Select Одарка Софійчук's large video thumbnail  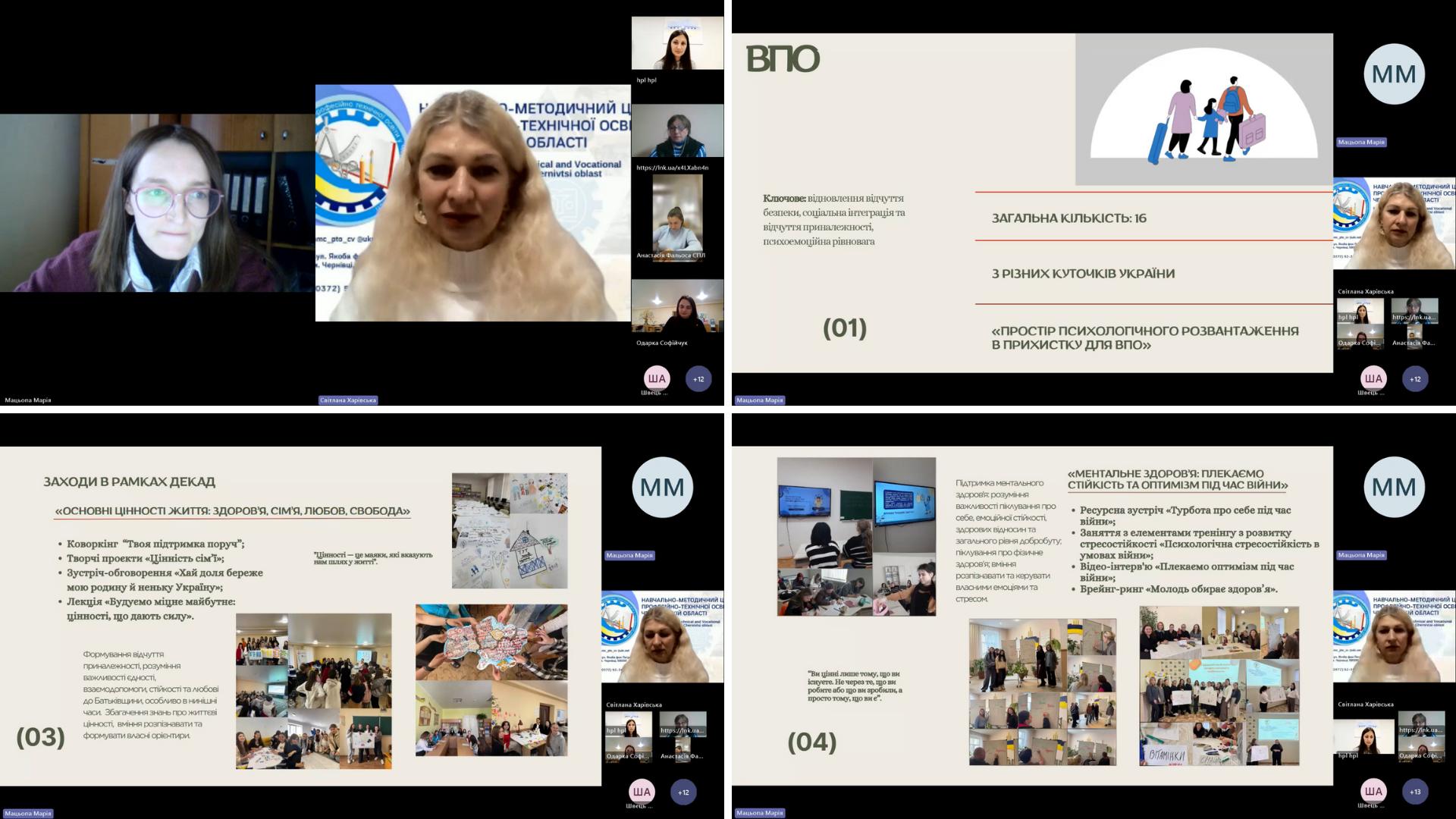click(676, 307)
